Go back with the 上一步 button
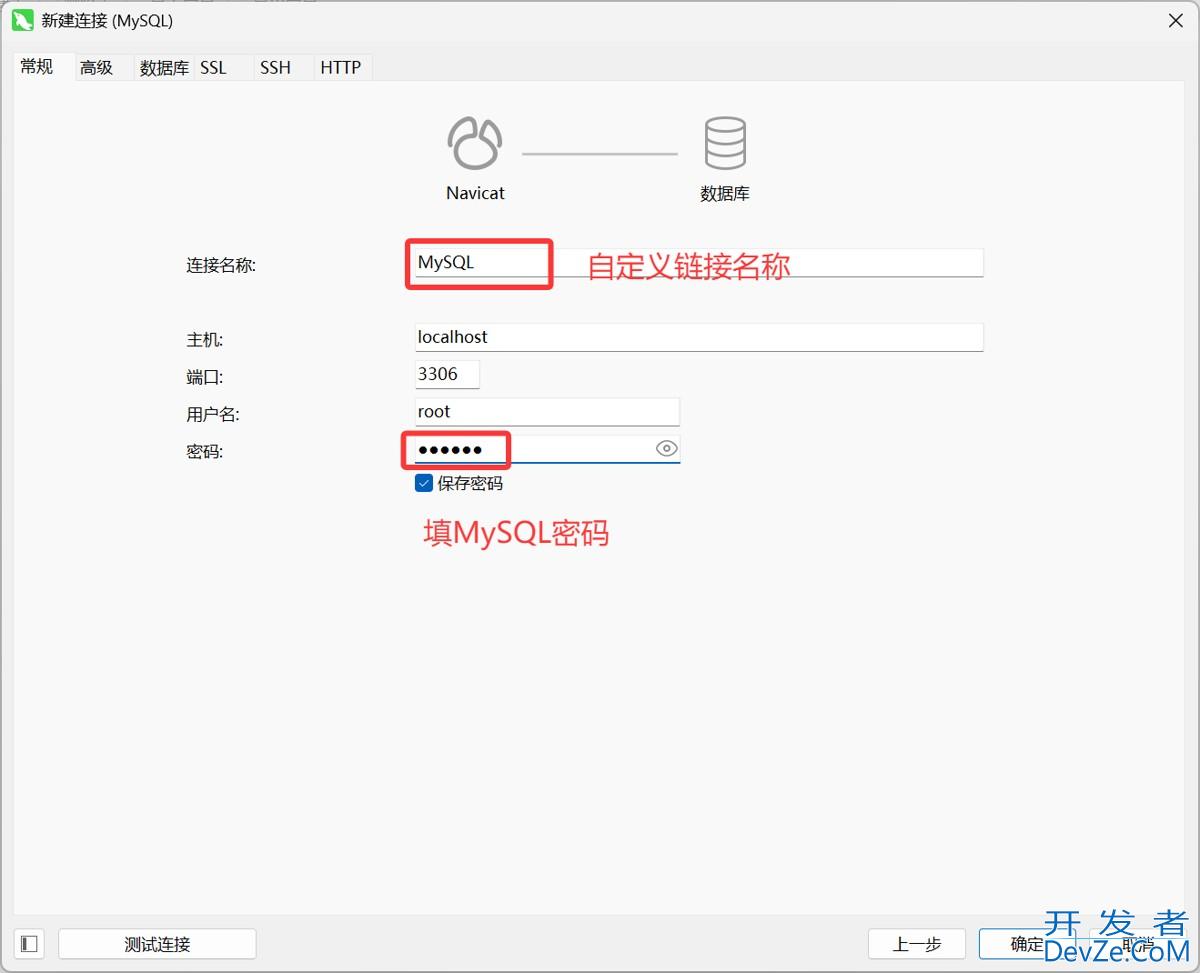This screenshot has height=973, width=1200. pyautogui.click(x=916, y=943)
